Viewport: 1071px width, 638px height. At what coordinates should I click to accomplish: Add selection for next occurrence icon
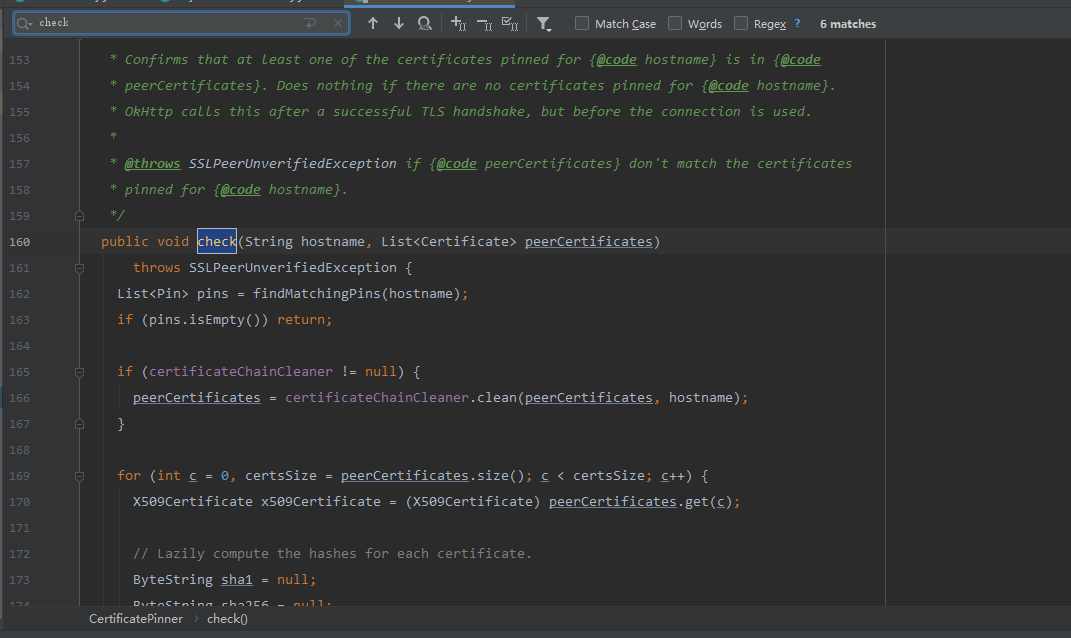tap(458, 24)
